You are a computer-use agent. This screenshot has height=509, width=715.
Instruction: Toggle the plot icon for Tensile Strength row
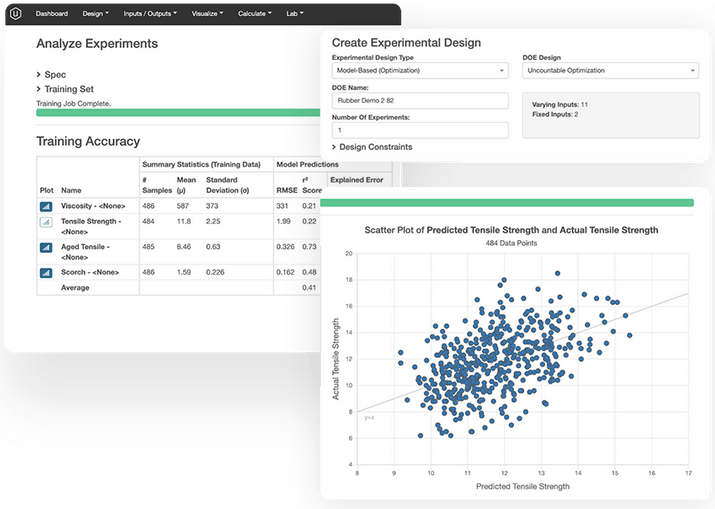(46, 222)
